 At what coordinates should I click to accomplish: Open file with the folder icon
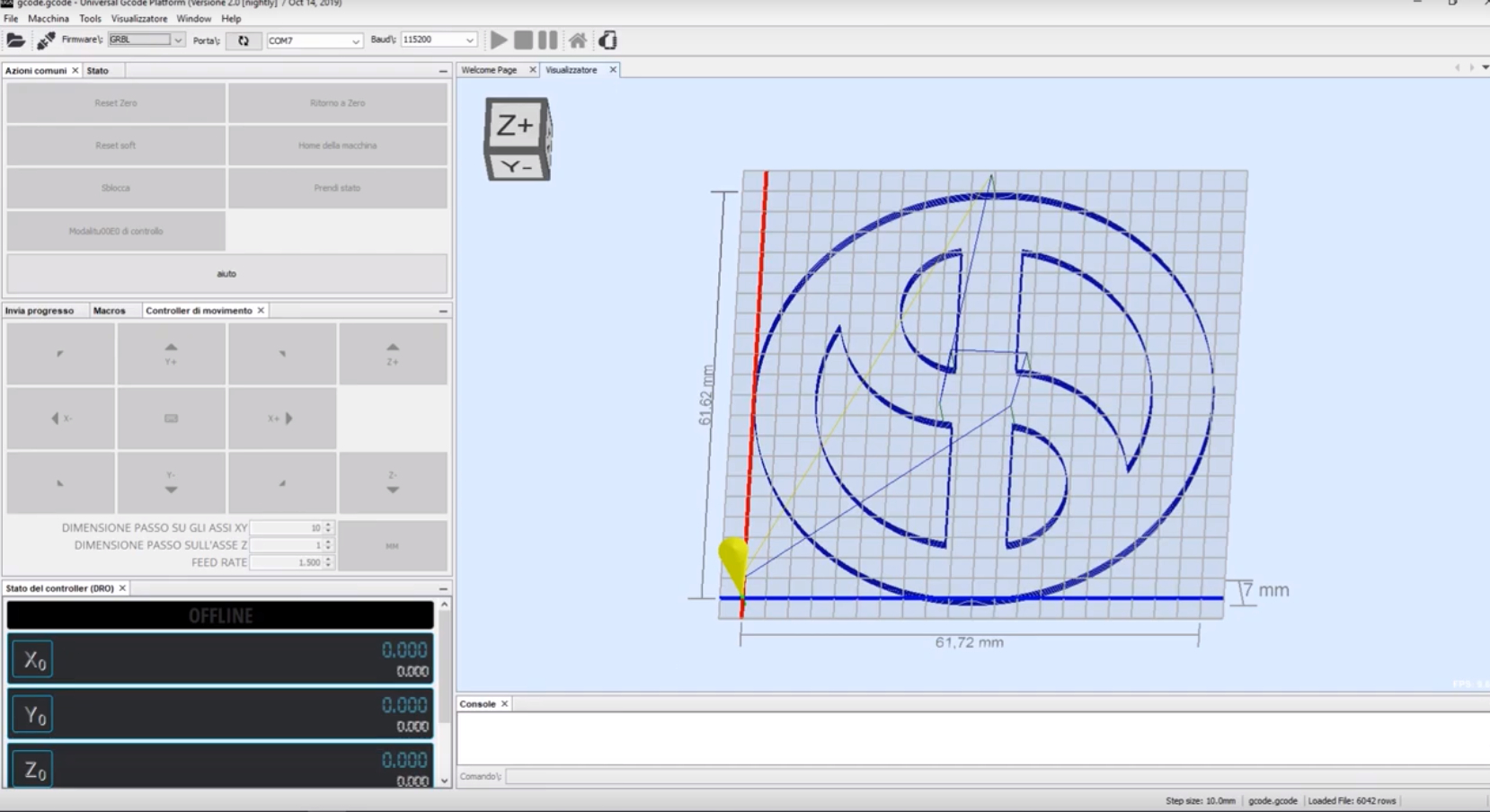(15, 40)
